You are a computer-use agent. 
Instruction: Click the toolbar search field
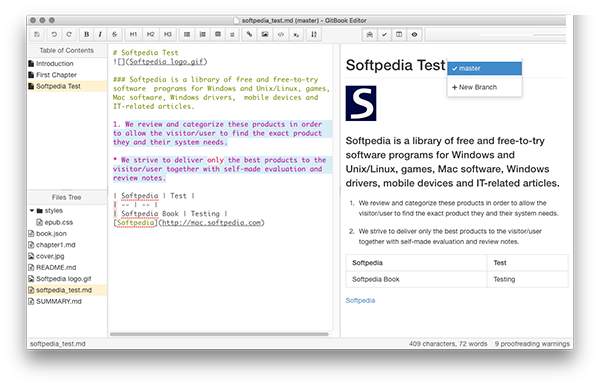click(496, 34)
